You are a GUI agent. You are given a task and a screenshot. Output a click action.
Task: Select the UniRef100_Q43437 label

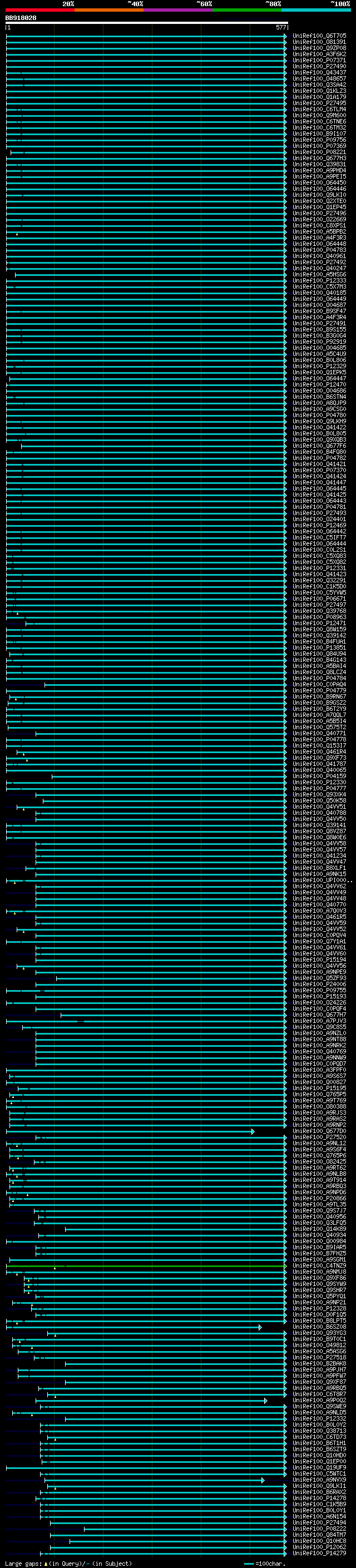tap(319, 72)
